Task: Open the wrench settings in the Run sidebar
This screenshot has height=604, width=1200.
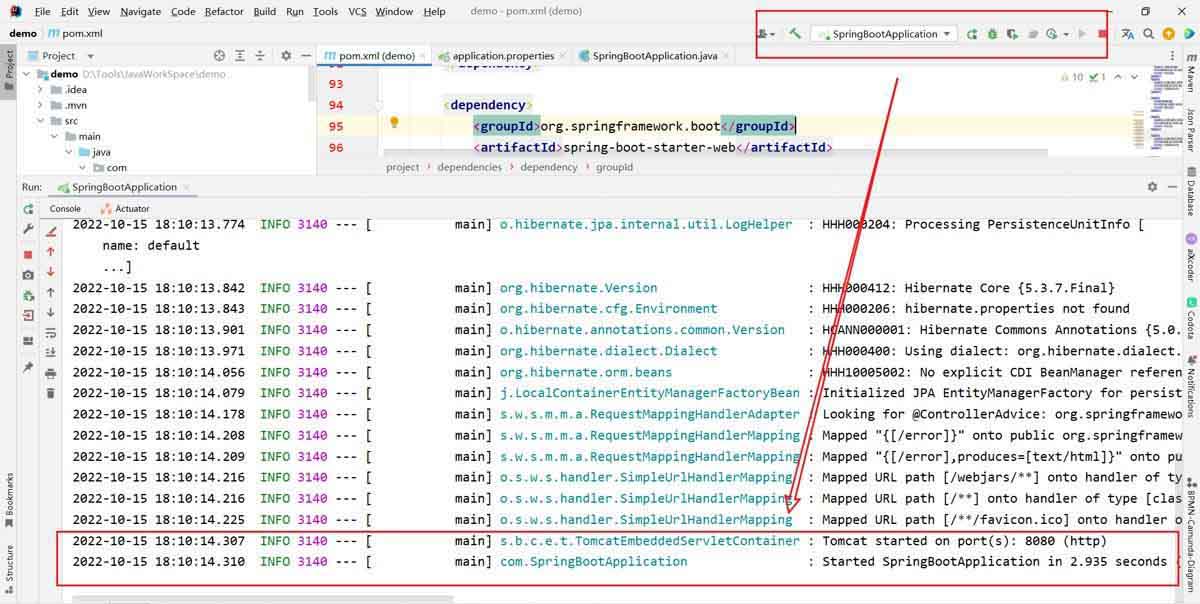Action: 28,230
